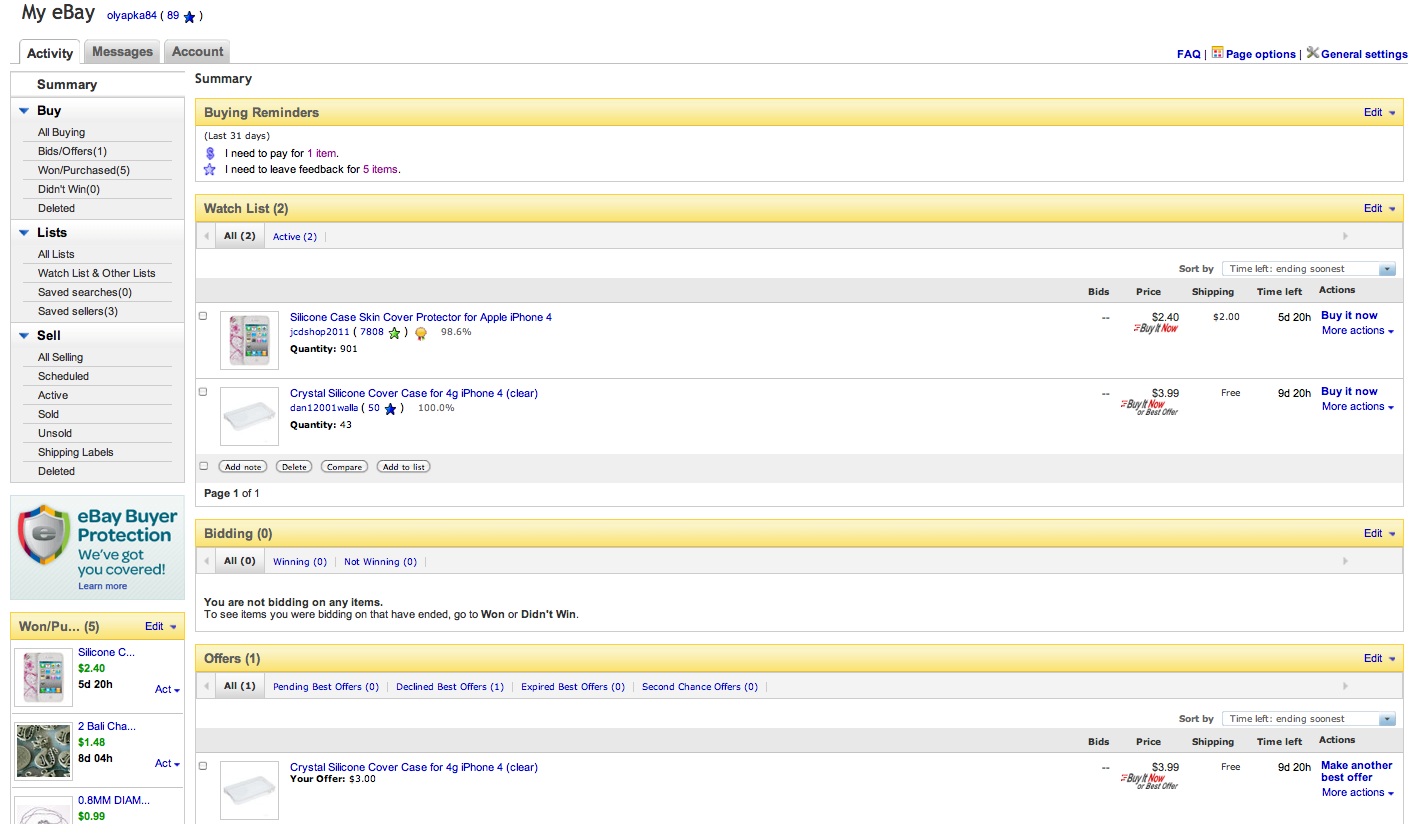Click the top-rated seller badge for jcdshop2011
This screenshot has height=824, width=1420.
[x=421, y=333]
